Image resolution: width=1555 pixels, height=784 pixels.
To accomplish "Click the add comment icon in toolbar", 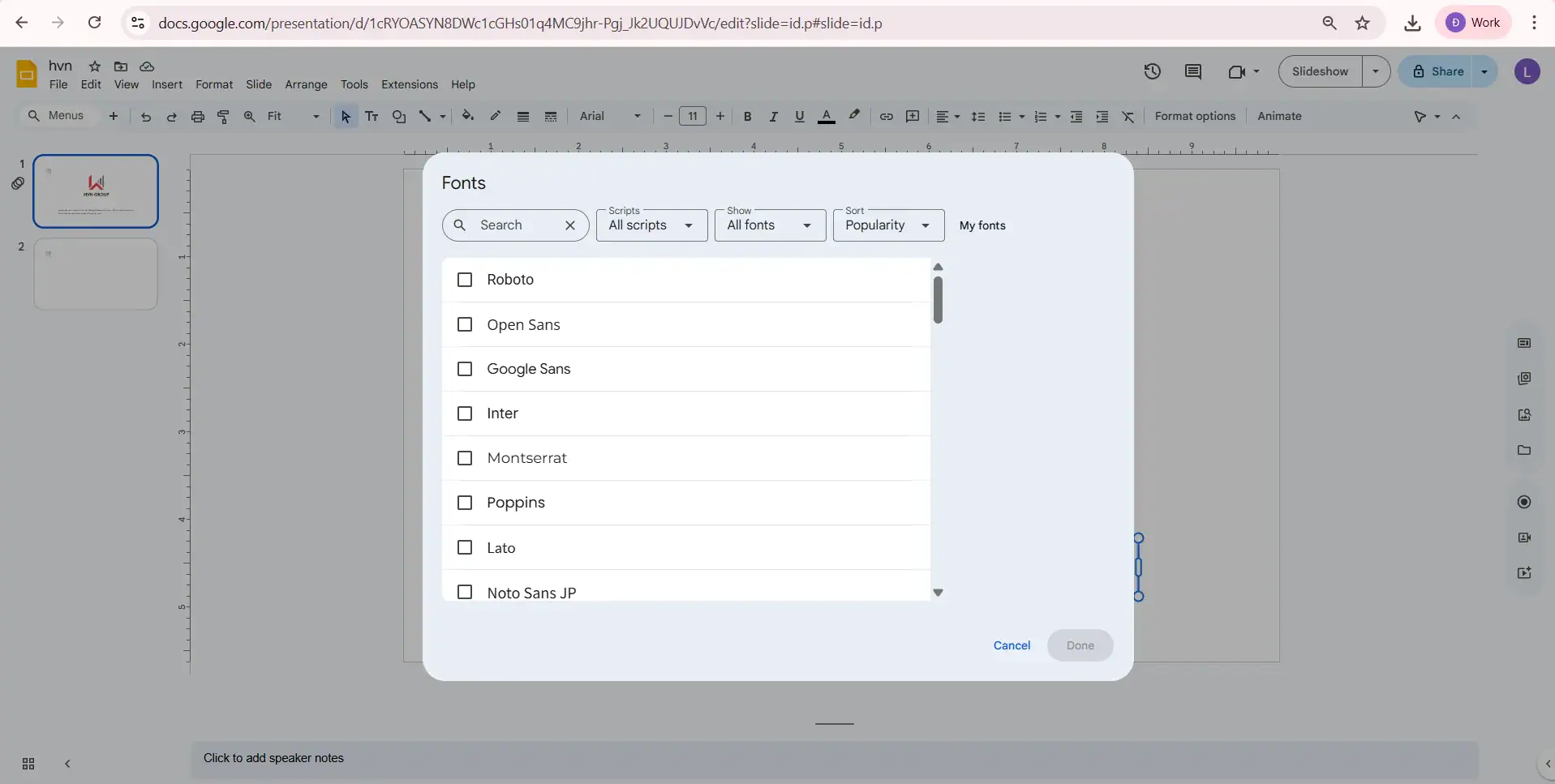I will [x=913, y=117].
